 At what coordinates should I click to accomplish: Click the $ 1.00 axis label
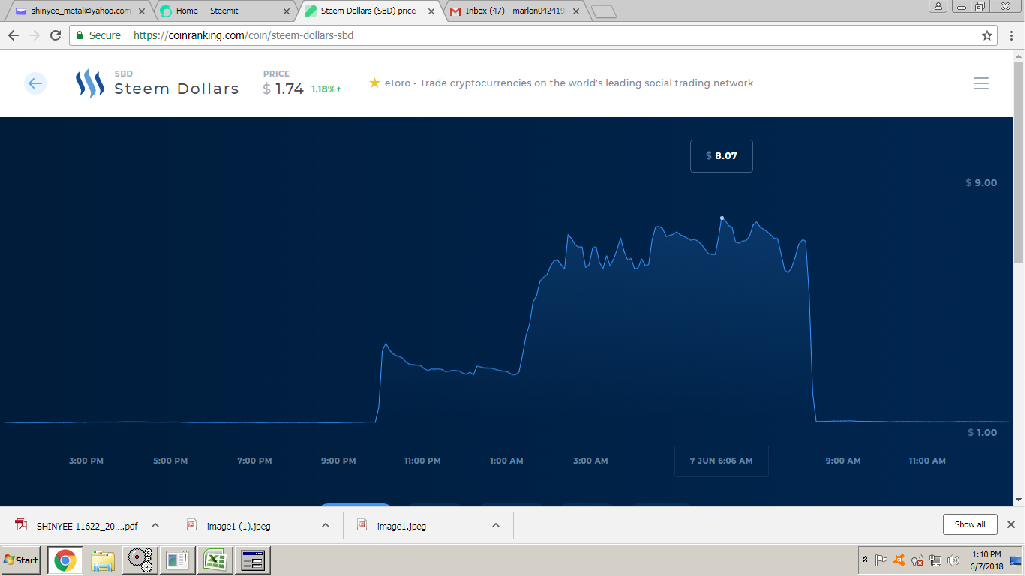pyautogui.click(x=982, y=432)
